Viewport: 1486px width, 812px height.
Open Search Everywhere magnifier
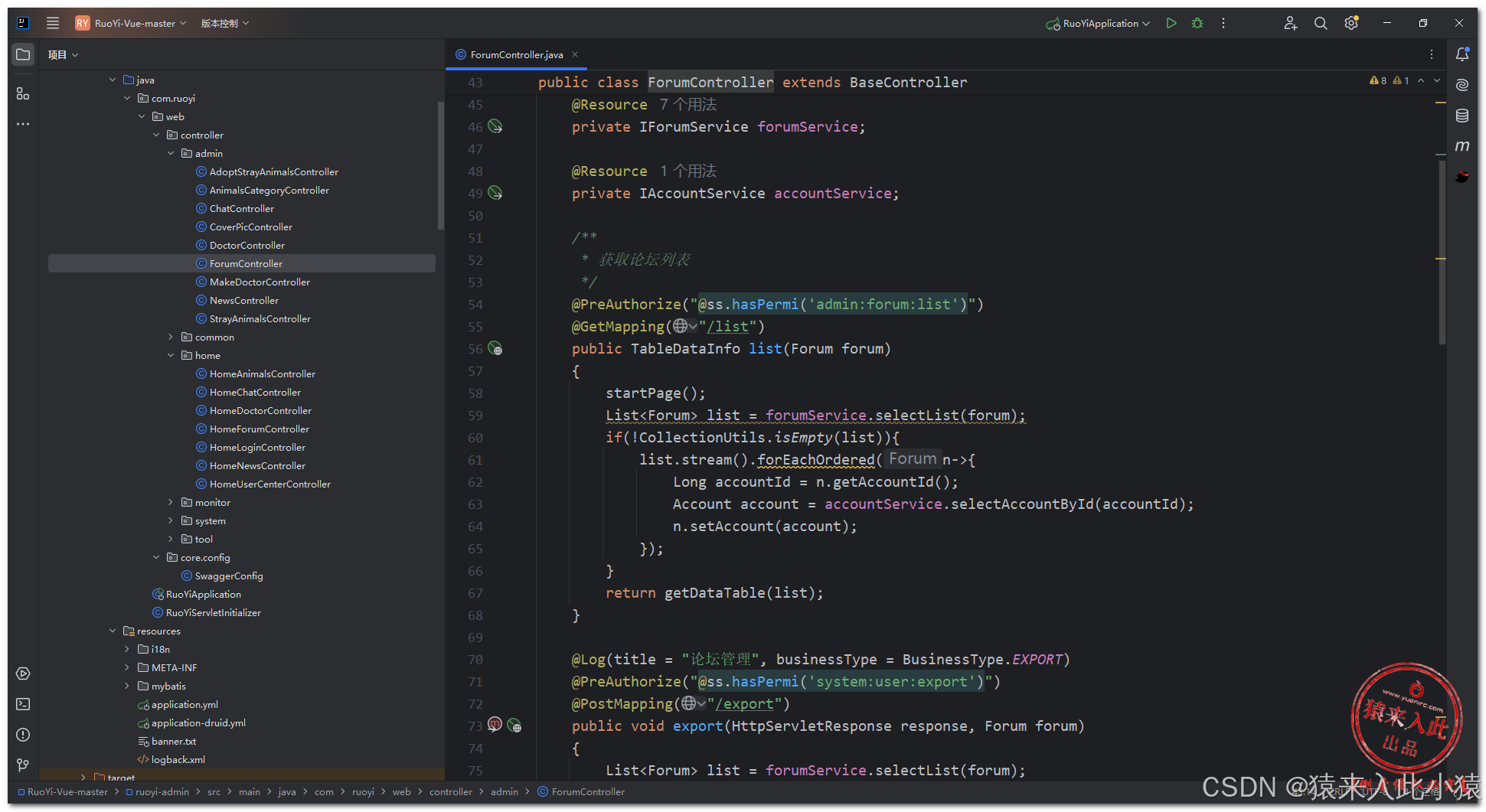click(x=1321, y=23)
